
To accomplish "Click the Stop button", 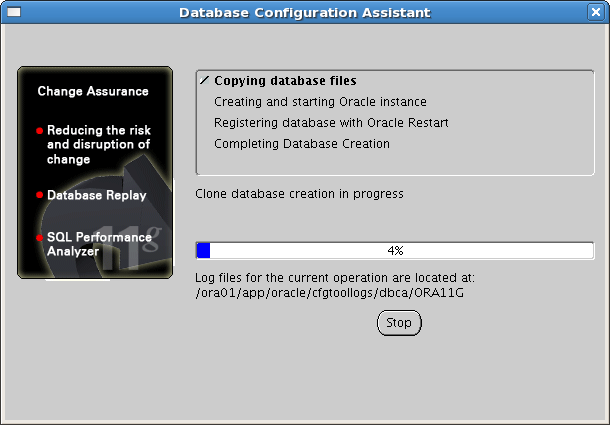I will point(399,323).
